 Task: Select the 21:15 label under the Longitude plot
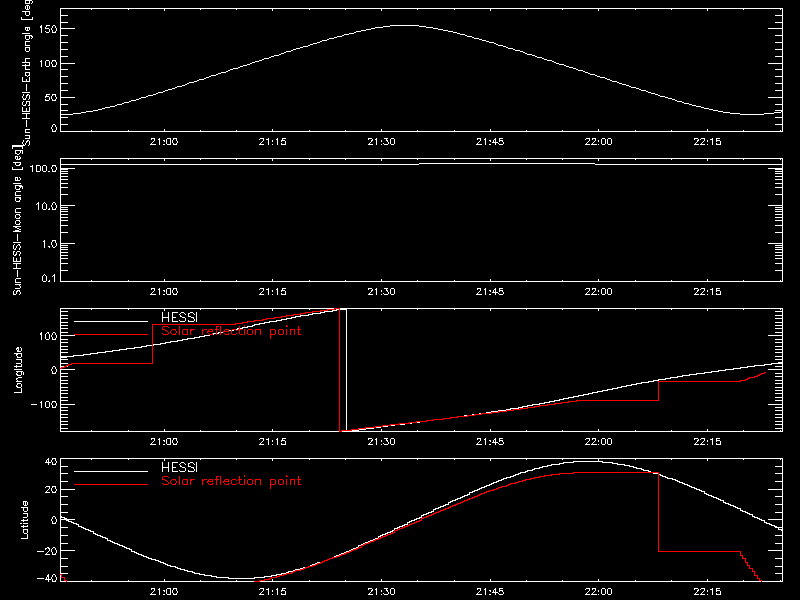click(x=272, y=442)
